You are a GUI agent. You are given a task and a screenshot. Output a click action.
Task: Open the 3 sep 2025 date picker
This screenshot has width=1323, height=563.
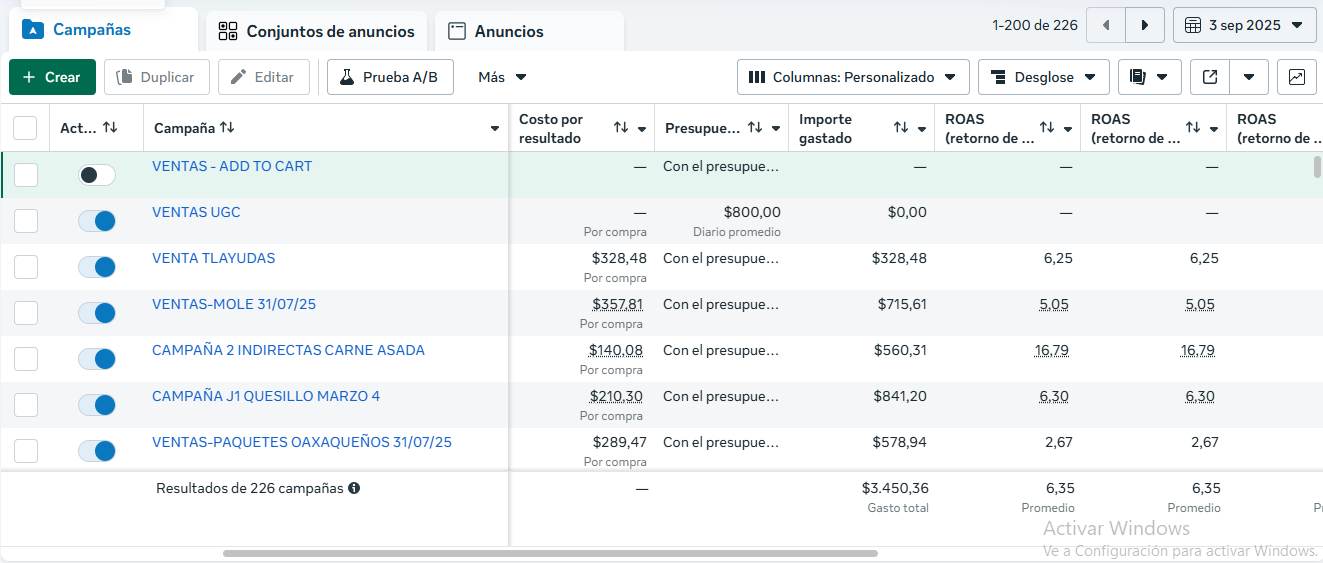(1244, 25)
